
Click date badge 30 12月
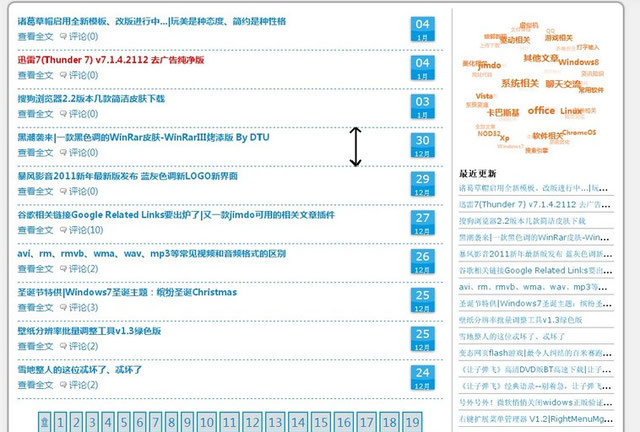coord(422,145)
